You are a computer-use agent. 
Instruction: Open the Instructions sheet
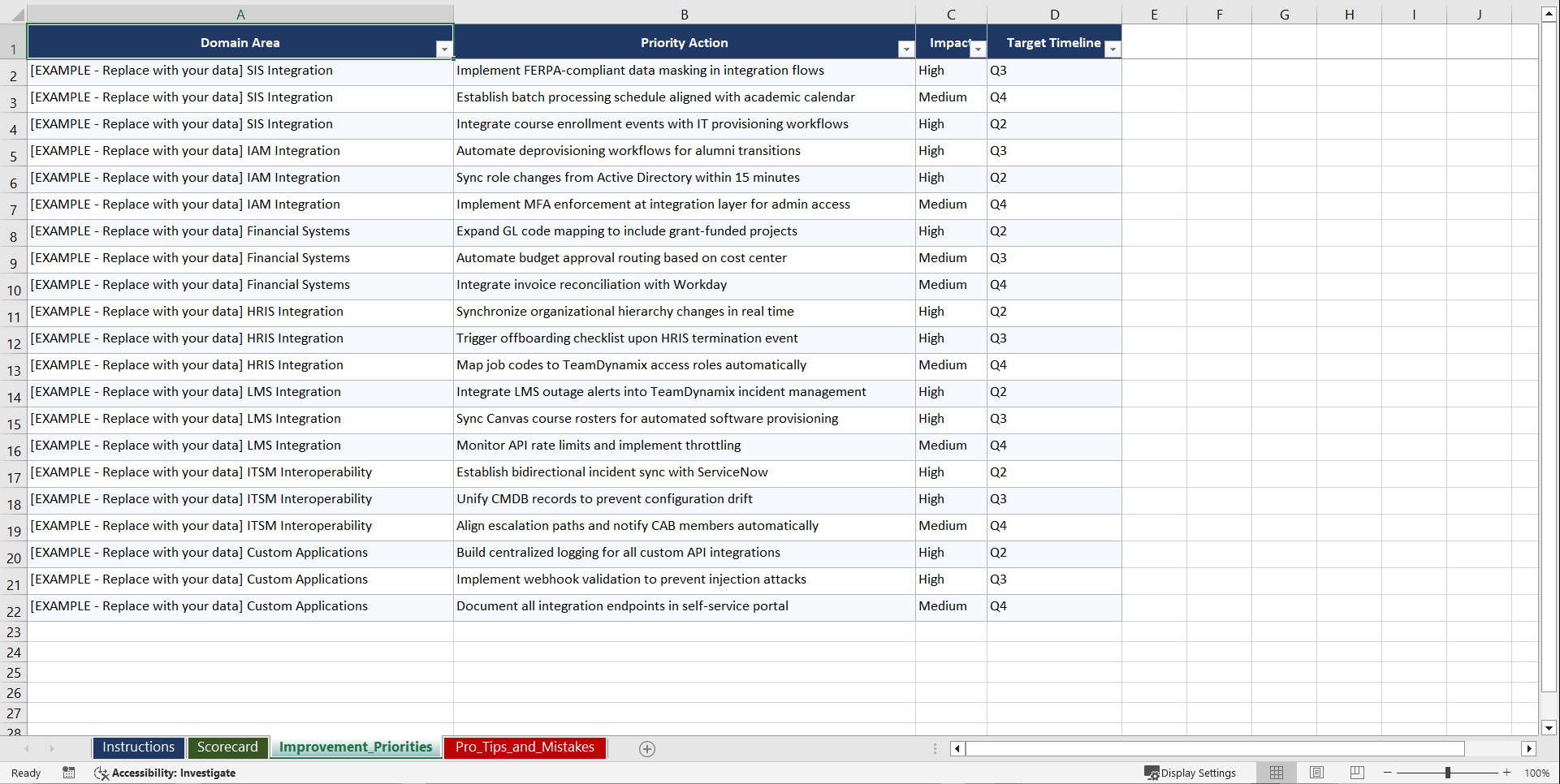tap(138, 747)
